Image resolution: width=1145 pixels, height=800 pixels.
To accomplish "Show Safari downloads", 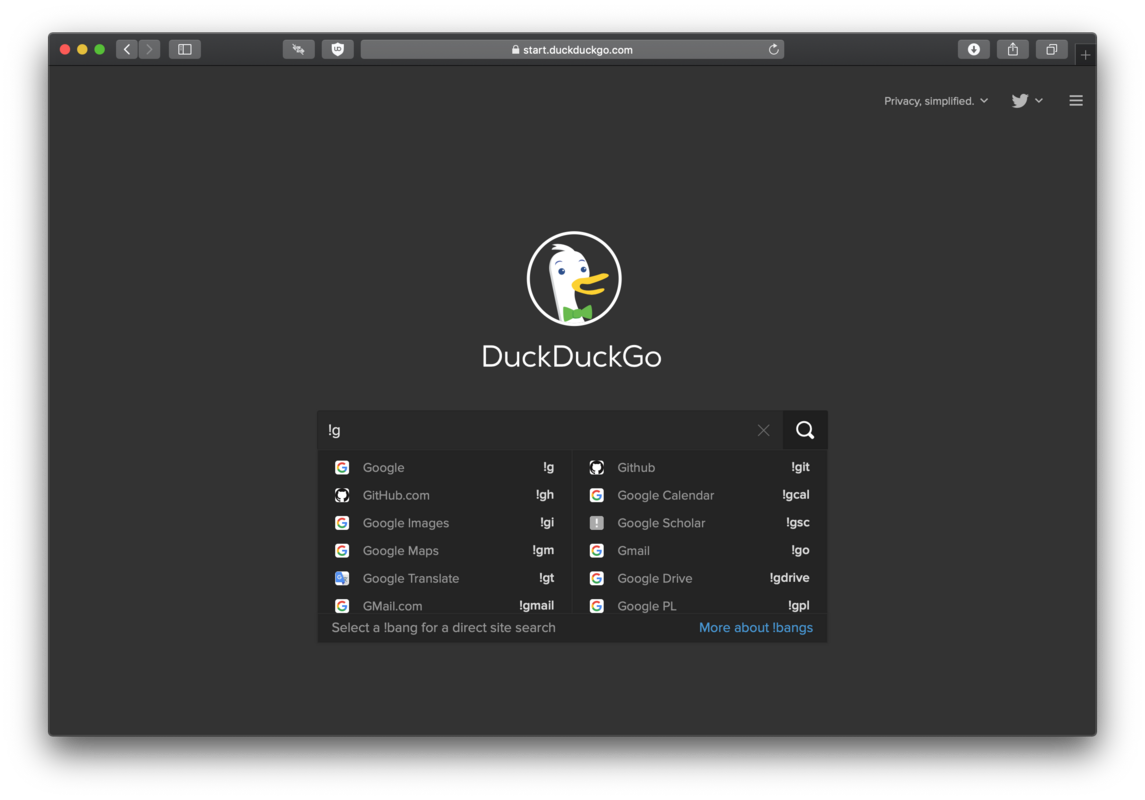I will point(973,50).
